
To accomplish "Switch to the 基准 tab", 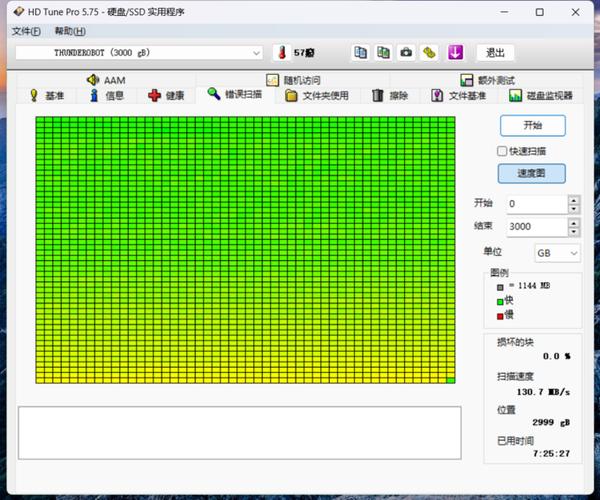I will click(47, 95).
